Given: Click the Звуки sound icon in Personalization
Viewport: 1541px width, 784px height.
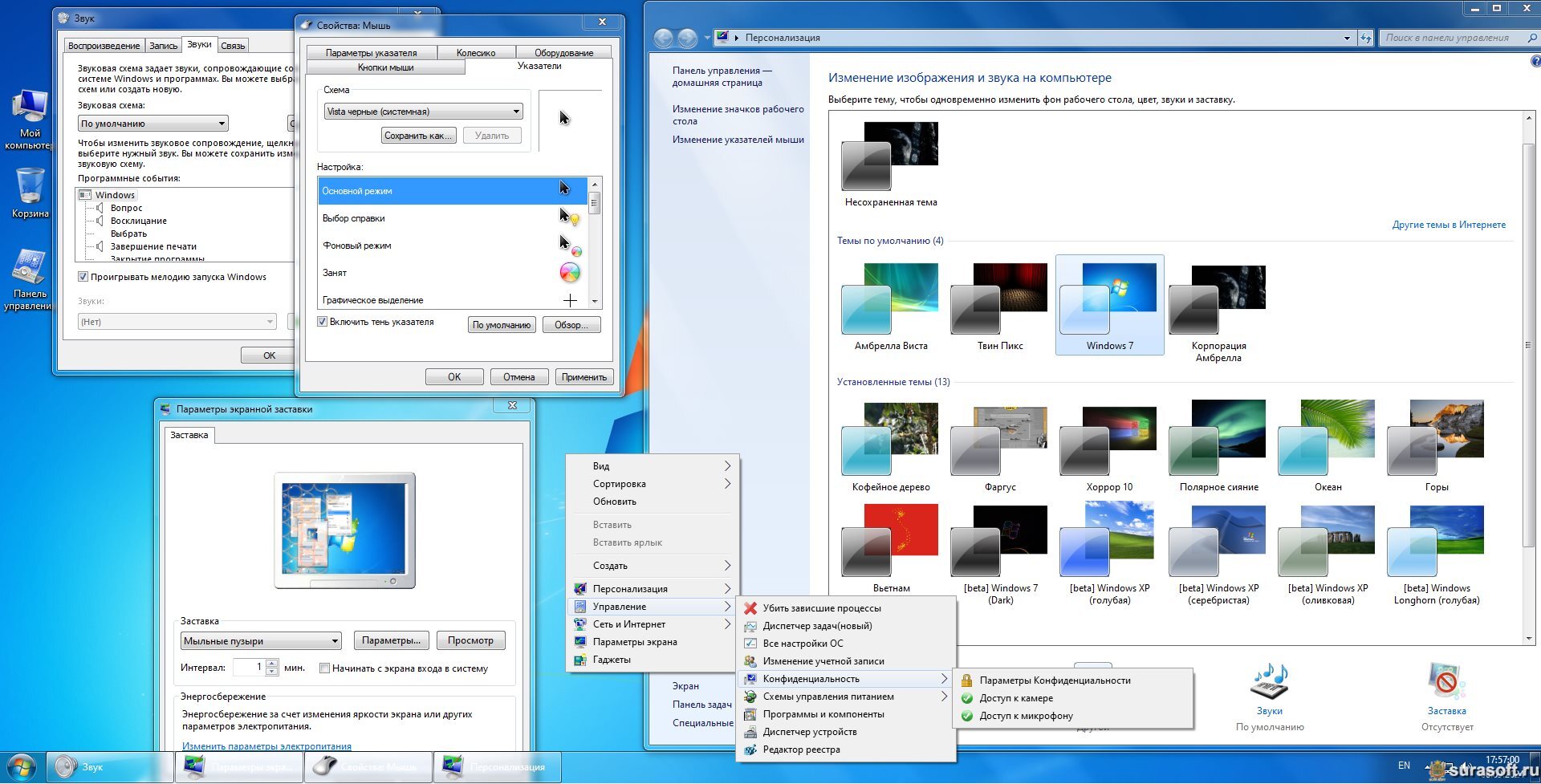Looking at the screenshot, I should point(1269,683).
